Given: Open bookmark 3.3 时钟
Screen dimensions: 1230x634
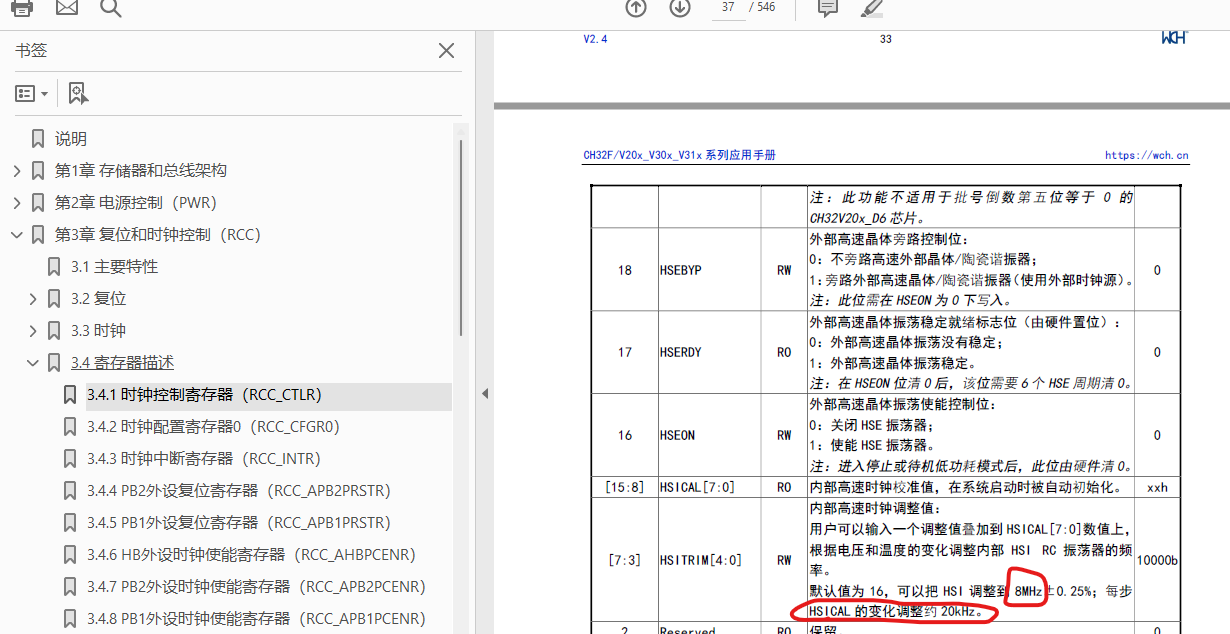Looking at the screenshot, I should (98, 330).
